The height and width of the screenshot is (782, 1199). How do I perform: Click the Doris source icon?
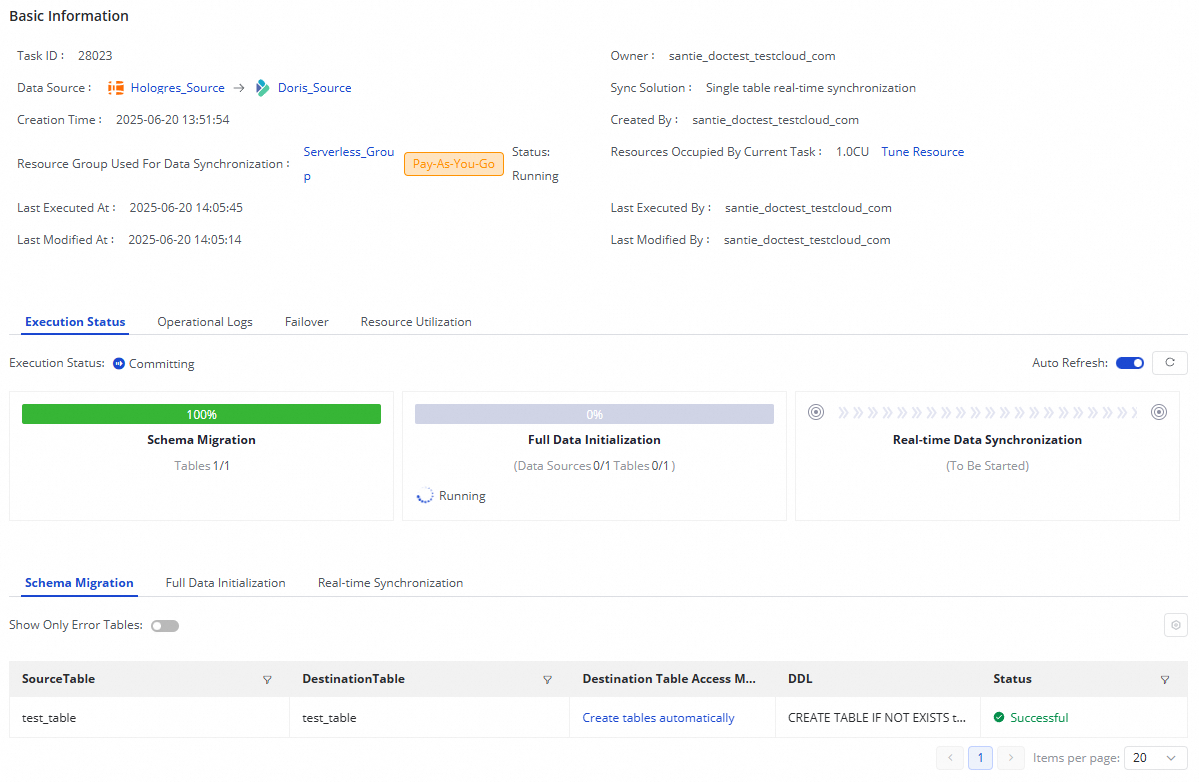tap(263, 88)
